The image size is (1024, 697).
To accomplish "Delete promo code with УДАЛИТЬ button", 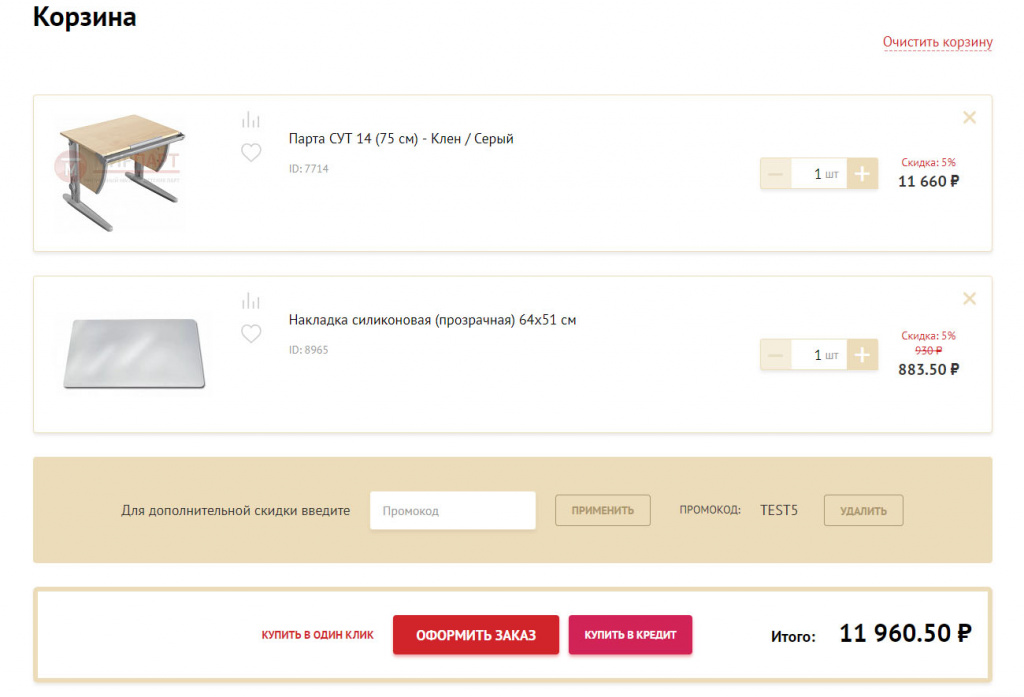I will [863, 510].
